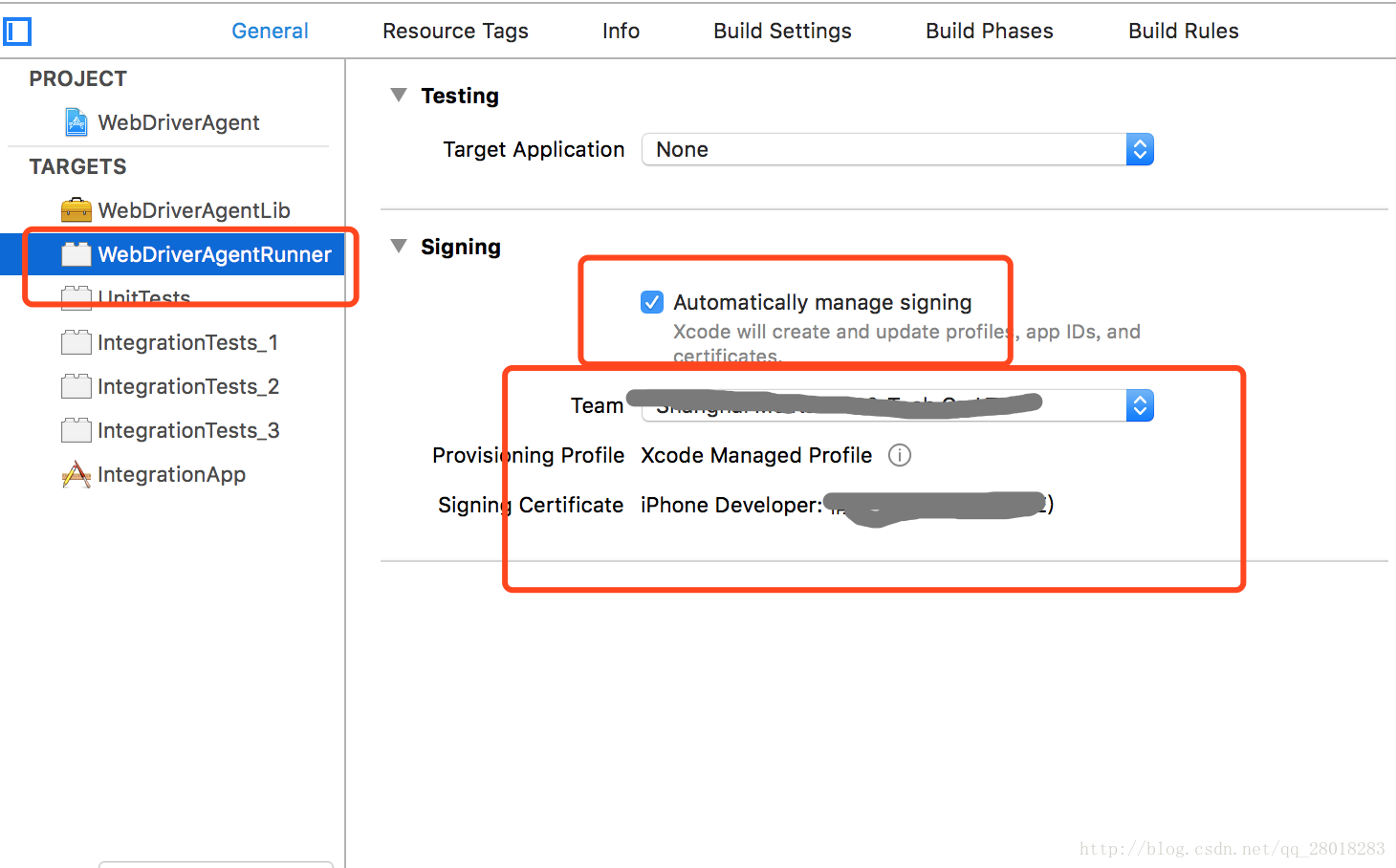The image size is (1396, 868).
Task: Click the iPhone Developer certificate text
Action: point(731,505)
